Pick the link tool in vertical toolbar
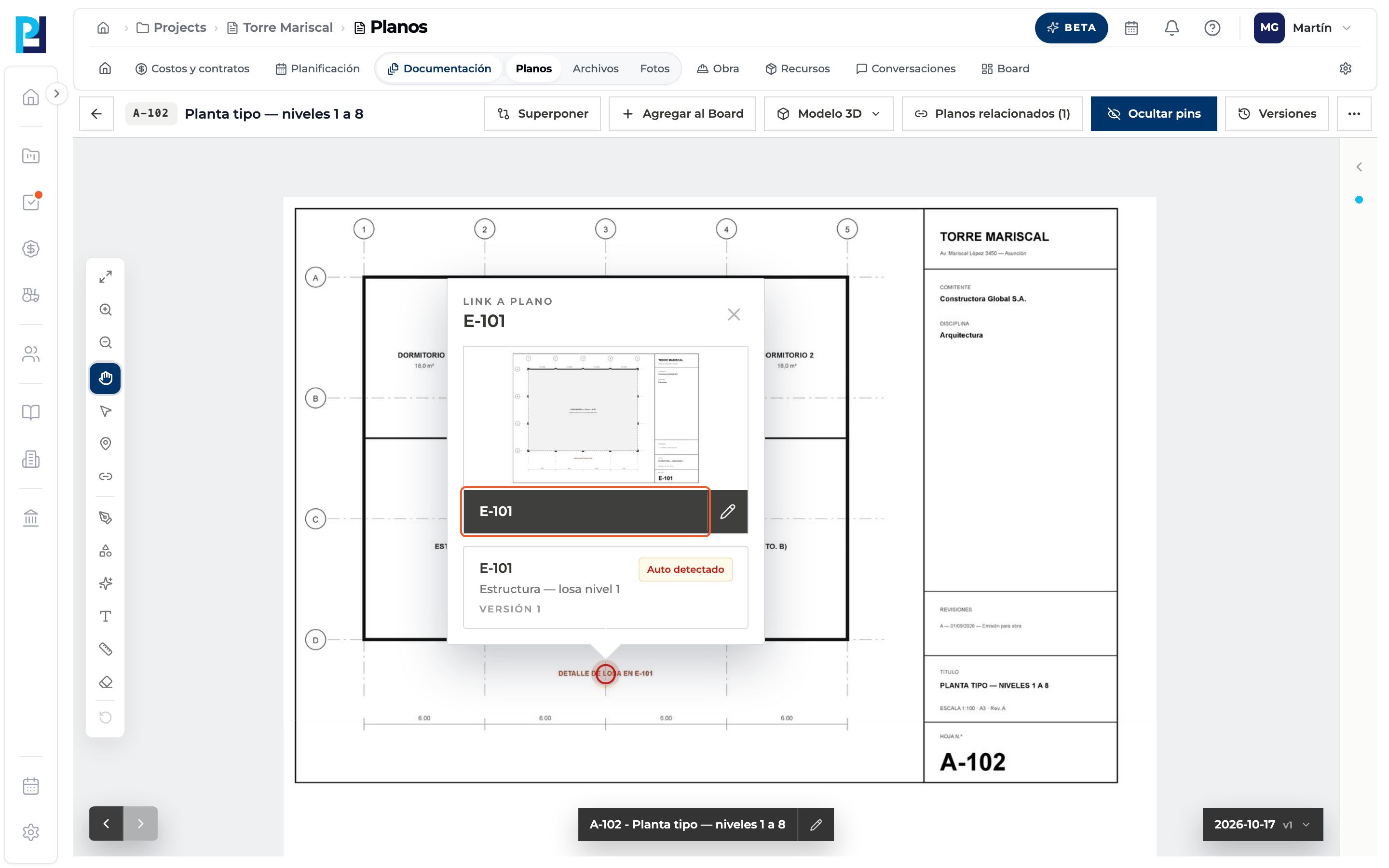Viewport: 1389px width, 868px height. [x=105, y=476]
